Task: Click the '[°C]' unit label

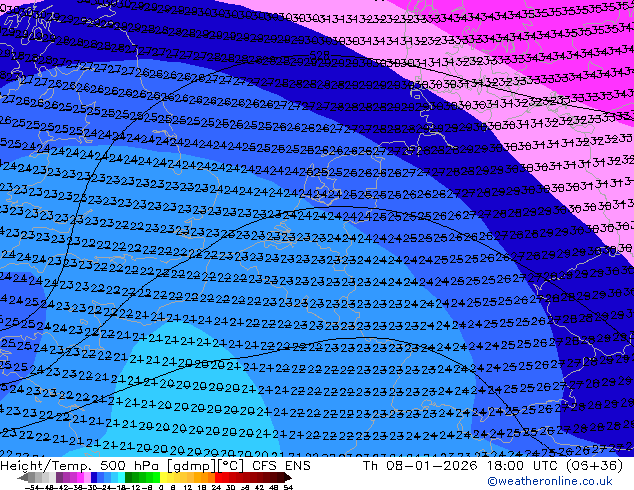Action: [230, 466]
